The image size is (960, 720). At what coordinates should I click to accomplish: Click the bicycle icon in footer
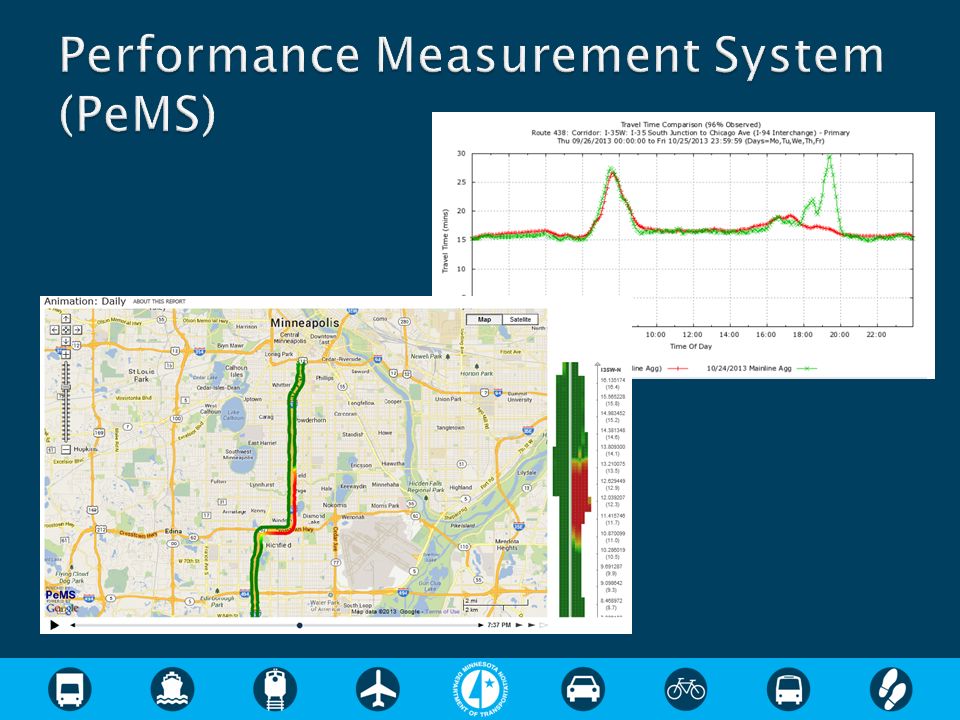[x=686, y=689]
